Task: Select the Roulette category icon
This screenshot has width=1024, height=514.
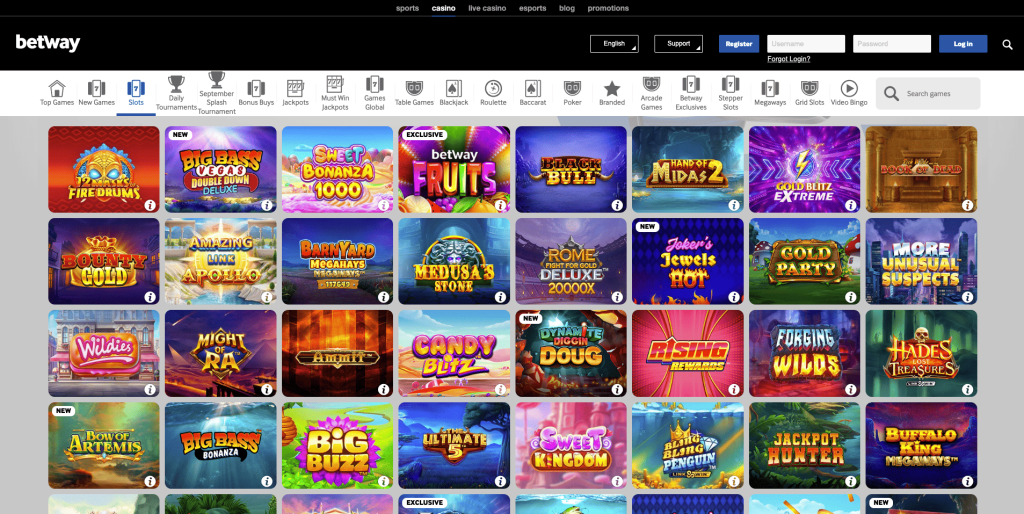Action: pos(493,88)
